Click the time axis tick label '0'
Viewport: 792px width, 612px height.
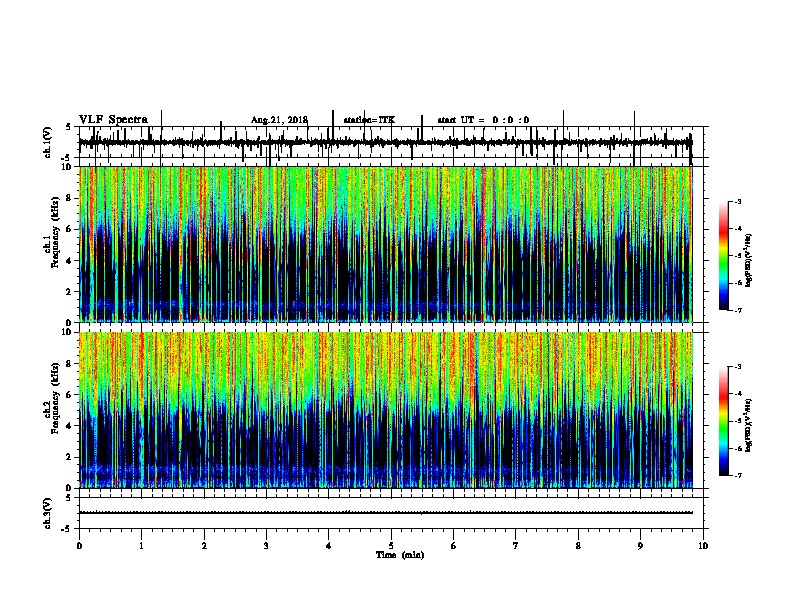pyautogui.click(x=79, y=546)
